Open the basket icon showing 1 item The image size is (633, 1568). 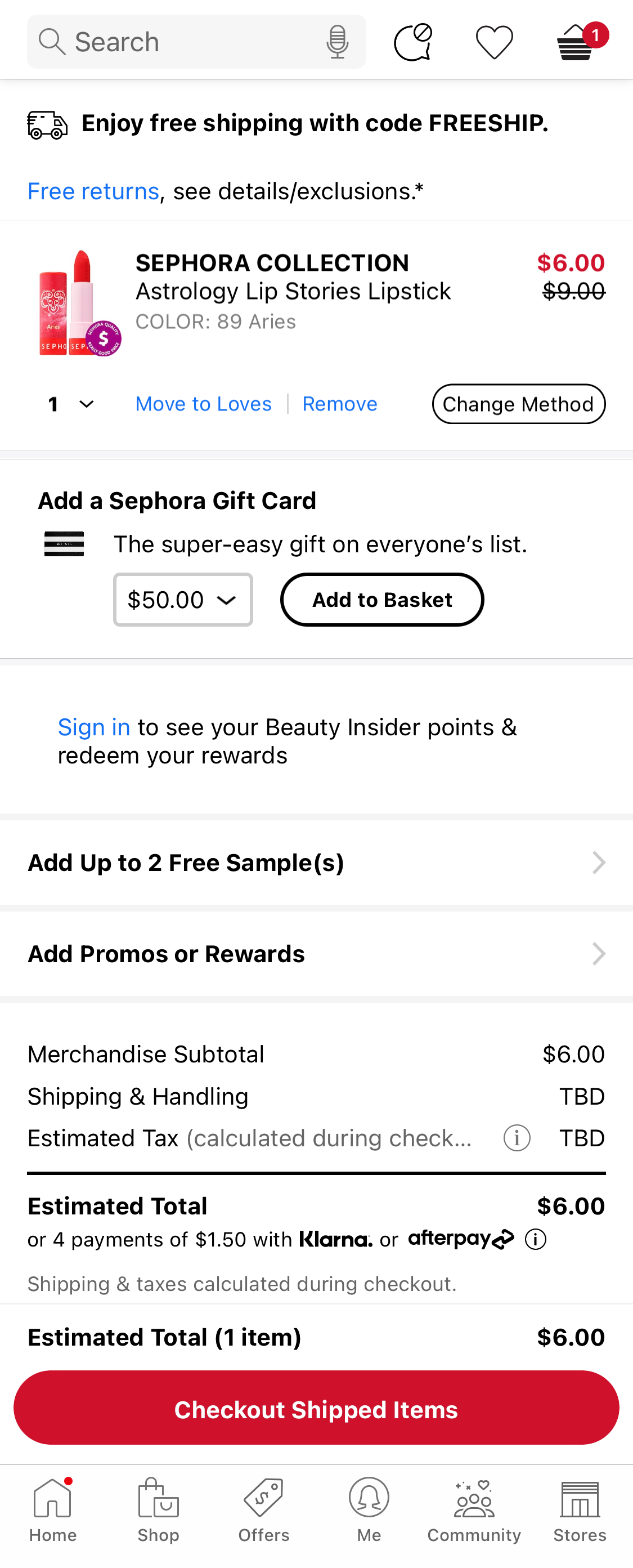pos(574,43)
